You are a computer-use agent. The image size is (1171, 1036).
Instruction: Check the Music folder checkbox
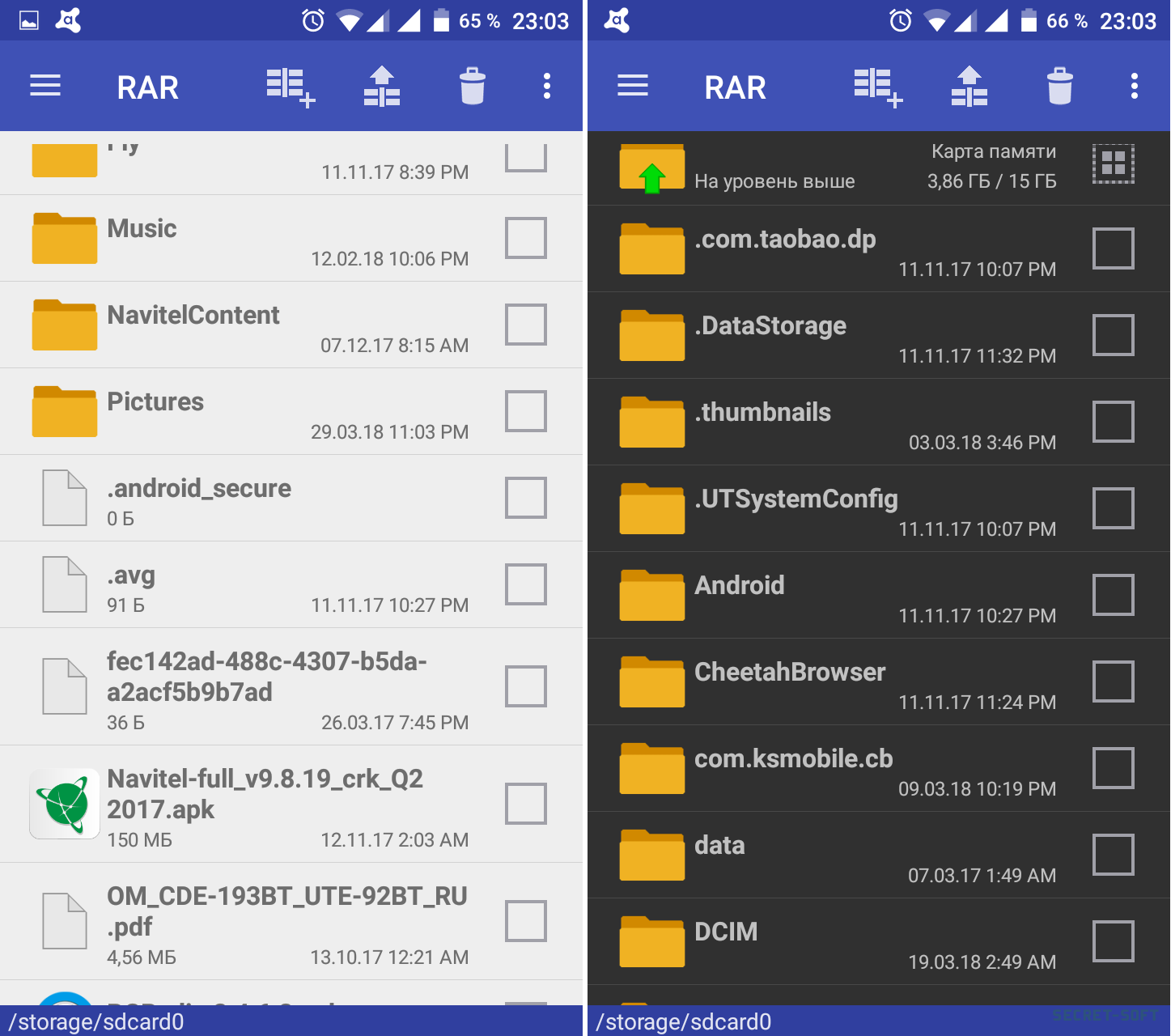coord(526,238)
